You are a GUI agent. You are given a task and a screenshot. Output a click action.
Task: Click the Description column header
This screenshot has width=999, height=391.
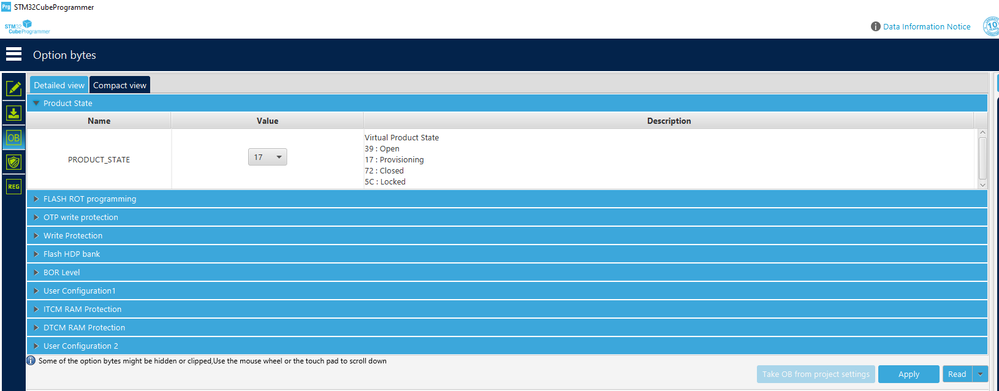pyautogui.click(x=668, y=120)
